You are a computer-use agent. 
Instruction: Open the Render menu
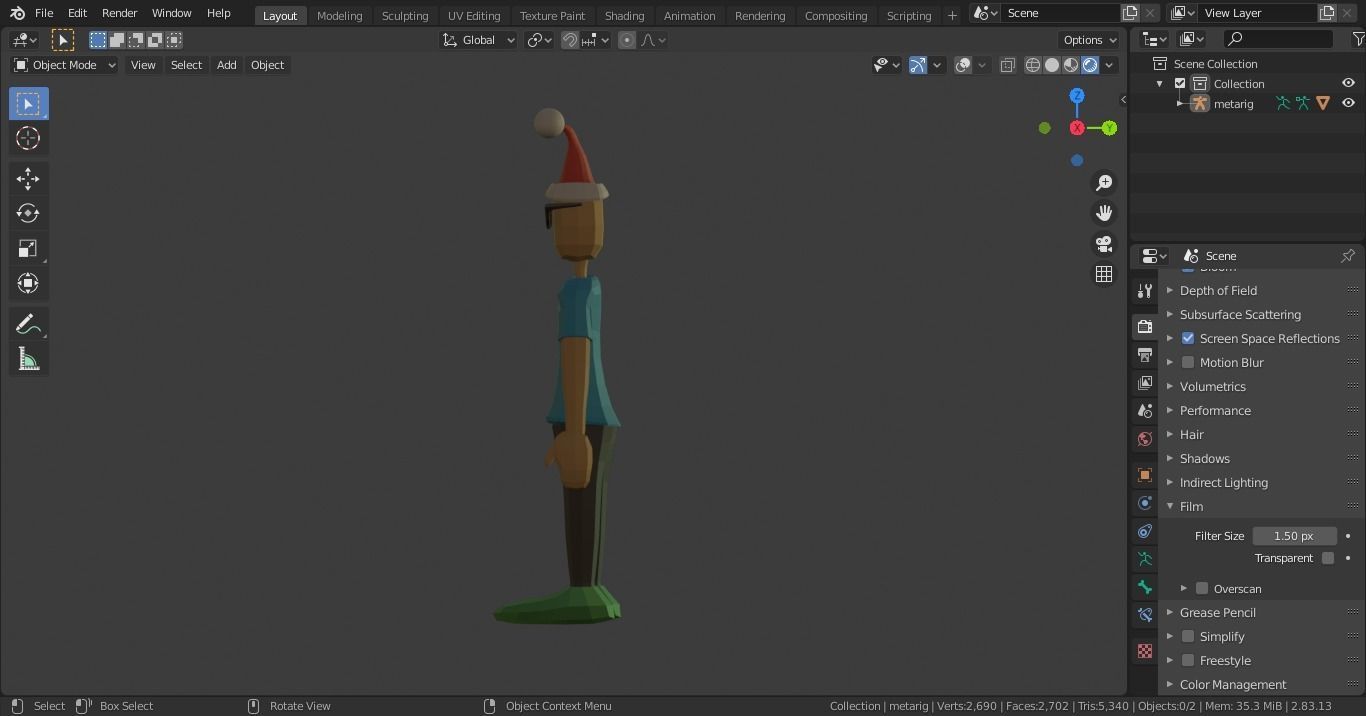point(119,13)
